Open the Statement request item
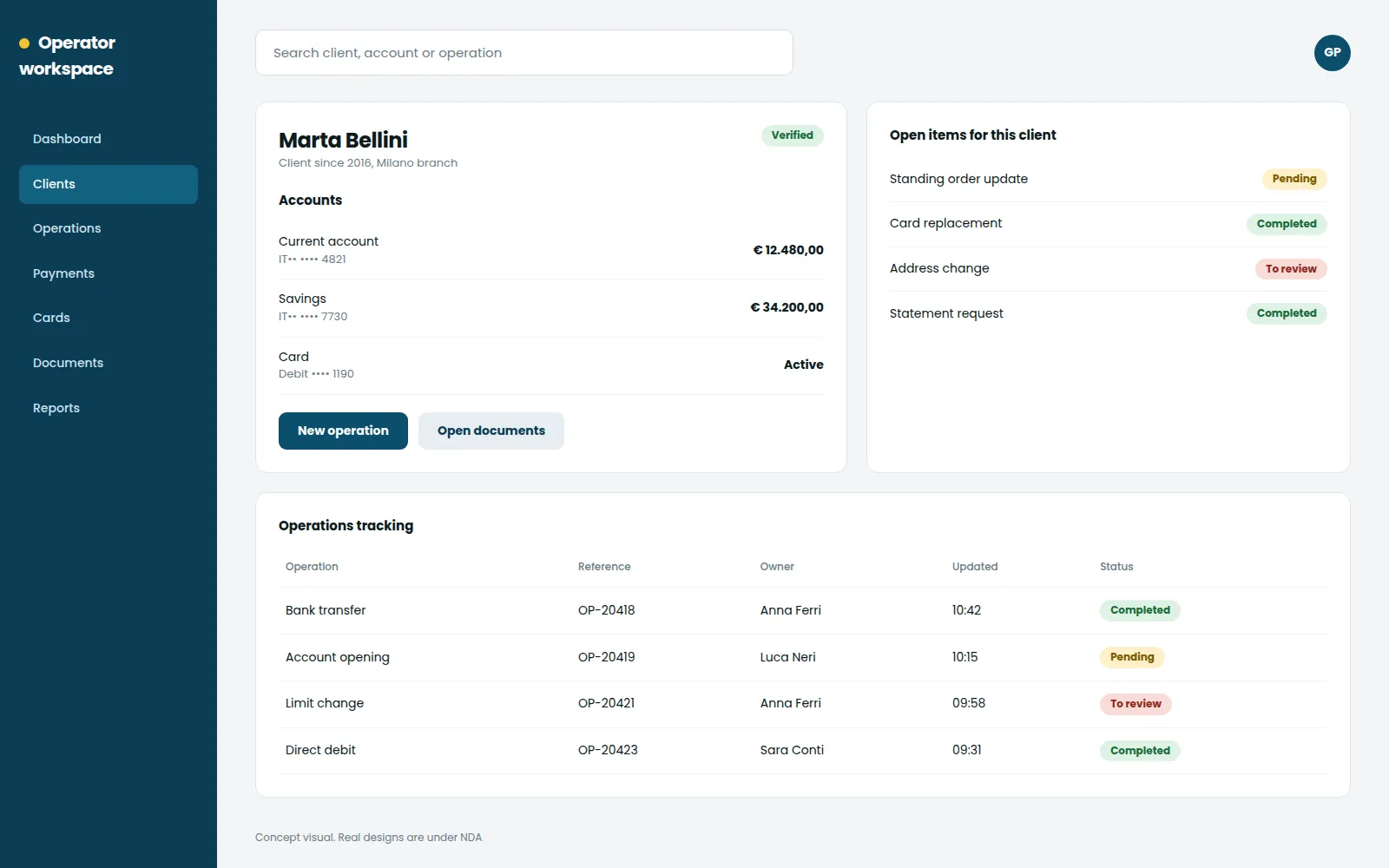Image resolution: width=1389 pixels, height=868 pixels. click(1108, 313)
